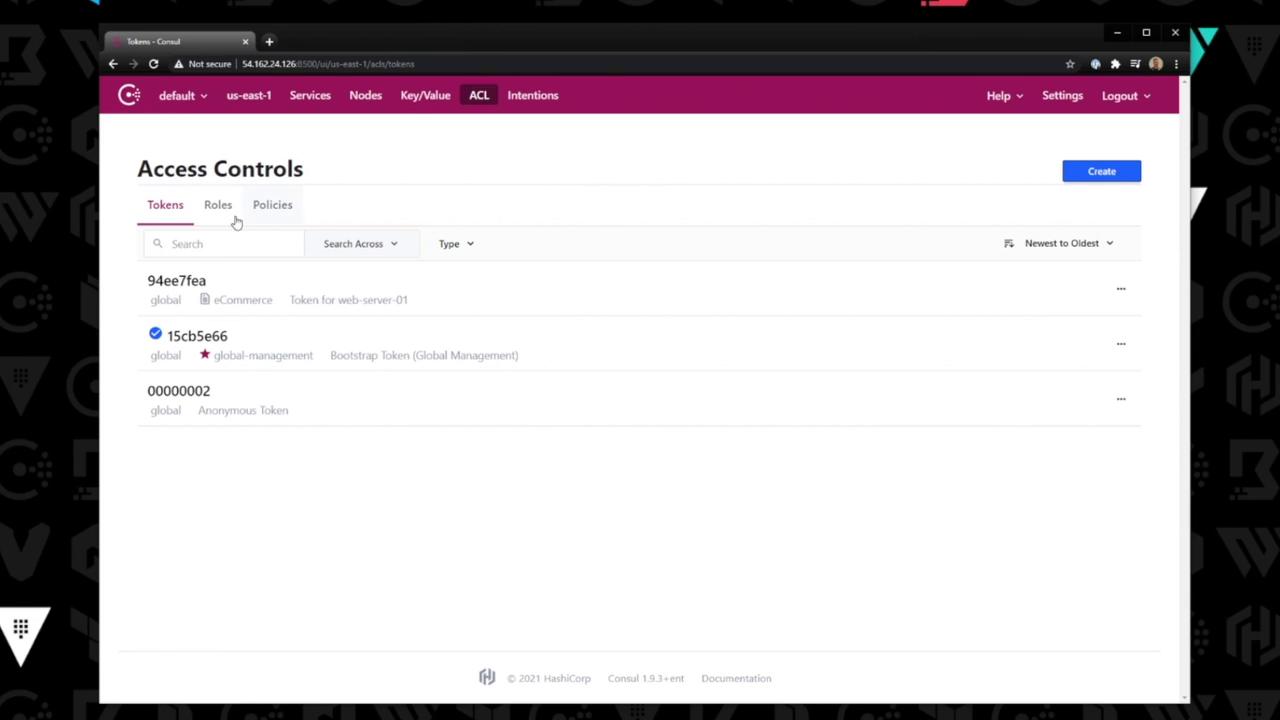
Task: Click the 'Token for web-server-01' description
Action: click(349, 300)
